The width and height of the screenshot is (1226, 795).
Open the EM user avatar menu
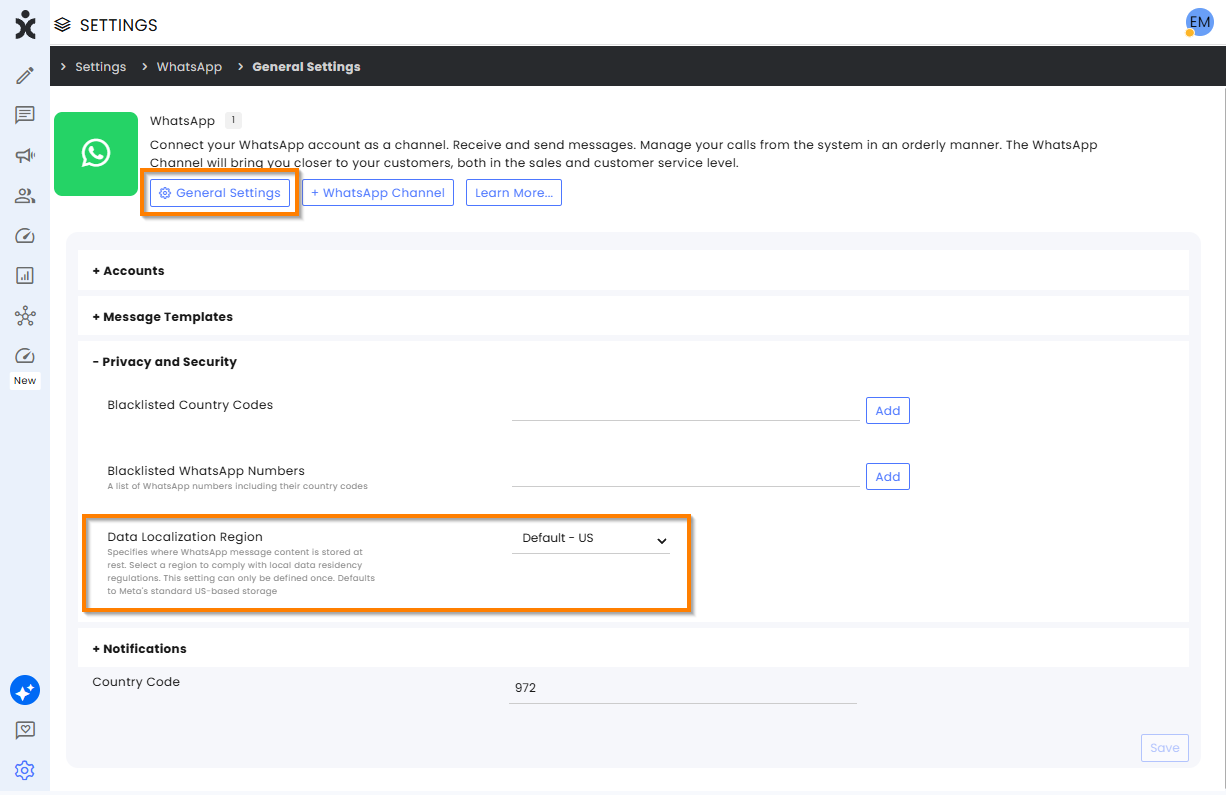point(1198,22)
